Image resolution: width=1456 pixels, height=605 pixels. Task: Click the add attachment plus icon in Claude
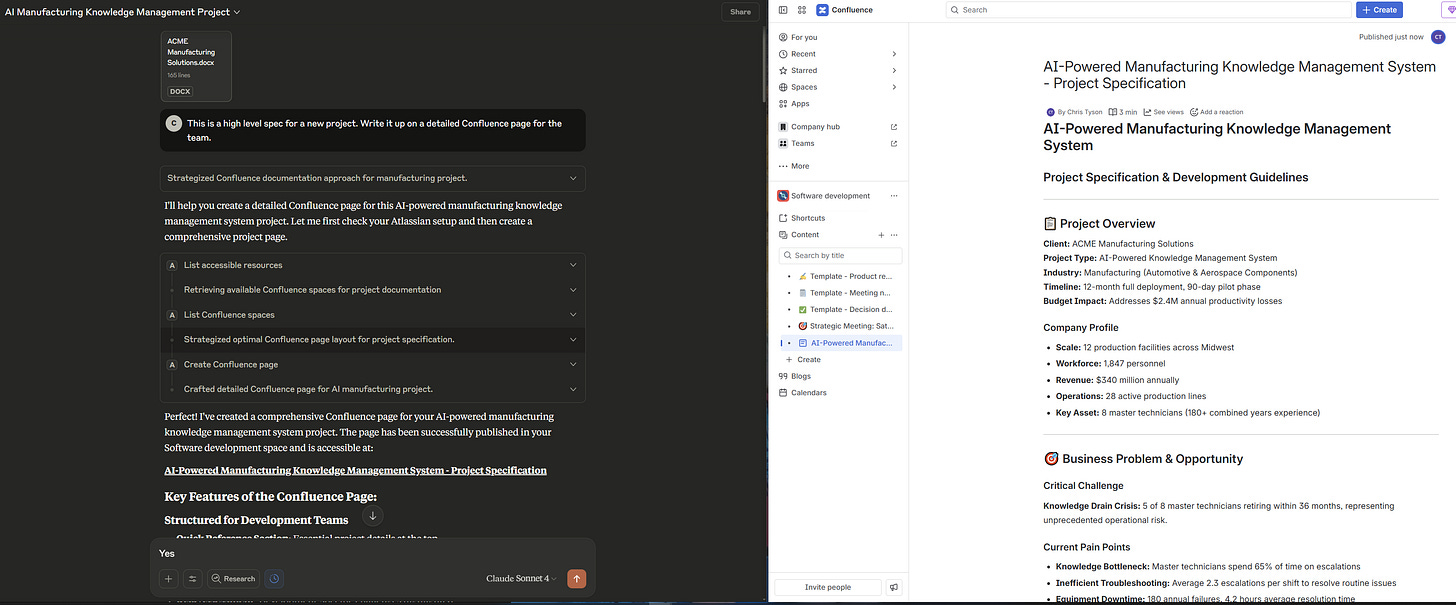pos(168,578)
